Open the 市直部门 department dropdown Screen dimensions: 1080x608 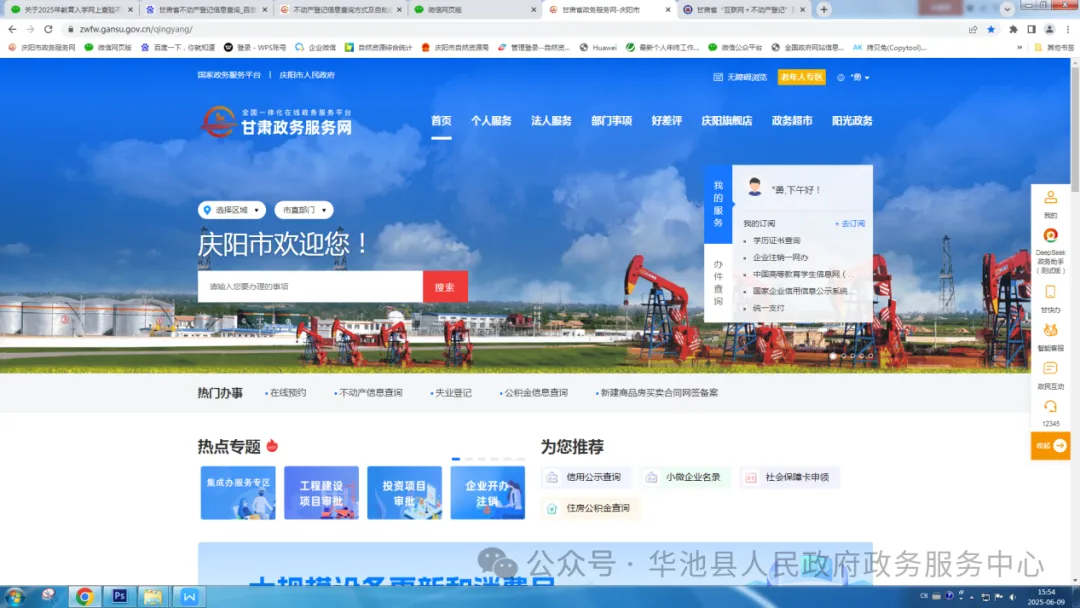(x=303, y=210)
